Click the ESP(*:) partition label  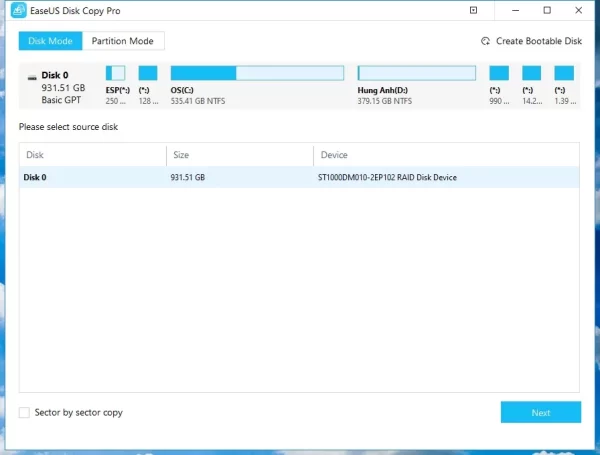click(118, 90)
